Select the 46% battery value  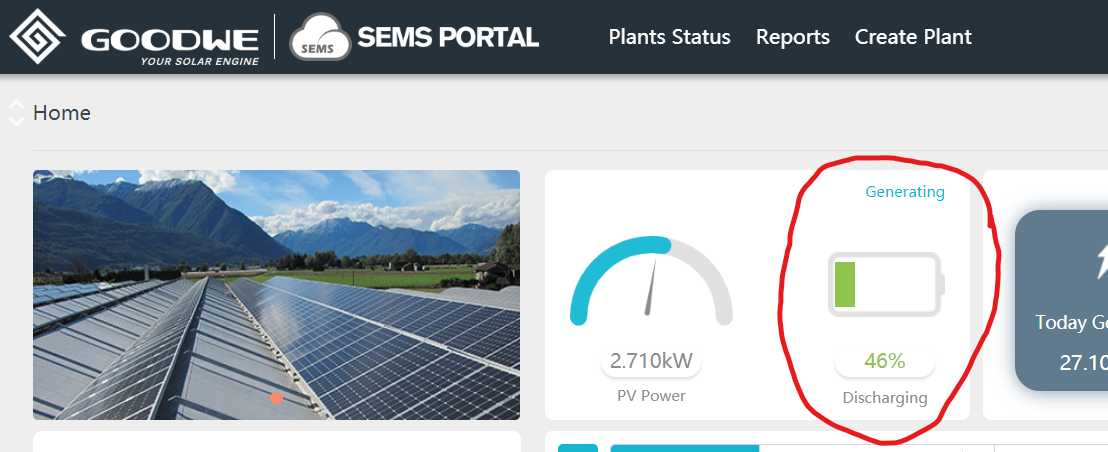pyautogui.click(x=885, y=362)
